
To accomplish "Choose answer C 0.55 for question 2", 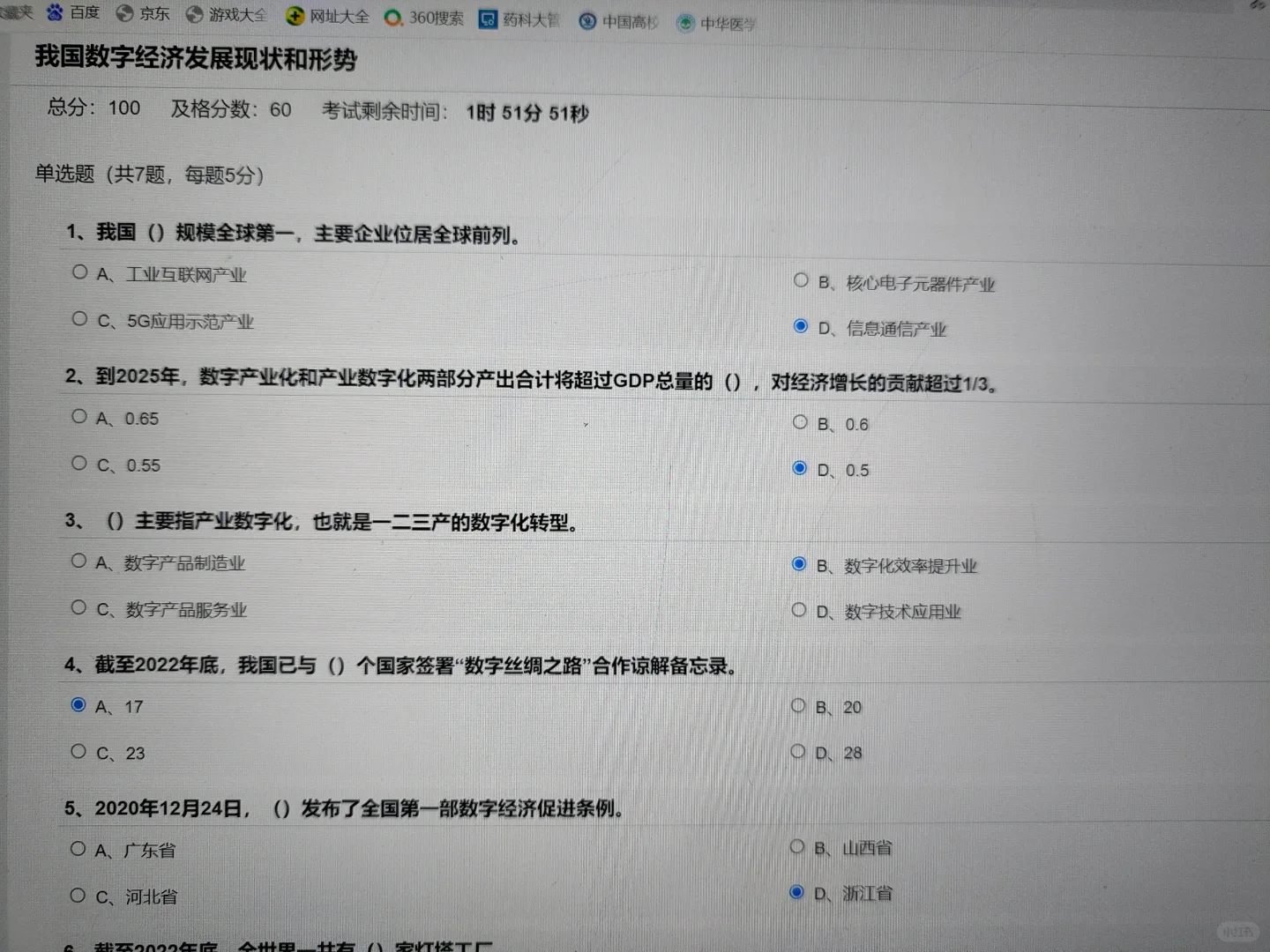I will coord(79,463).
